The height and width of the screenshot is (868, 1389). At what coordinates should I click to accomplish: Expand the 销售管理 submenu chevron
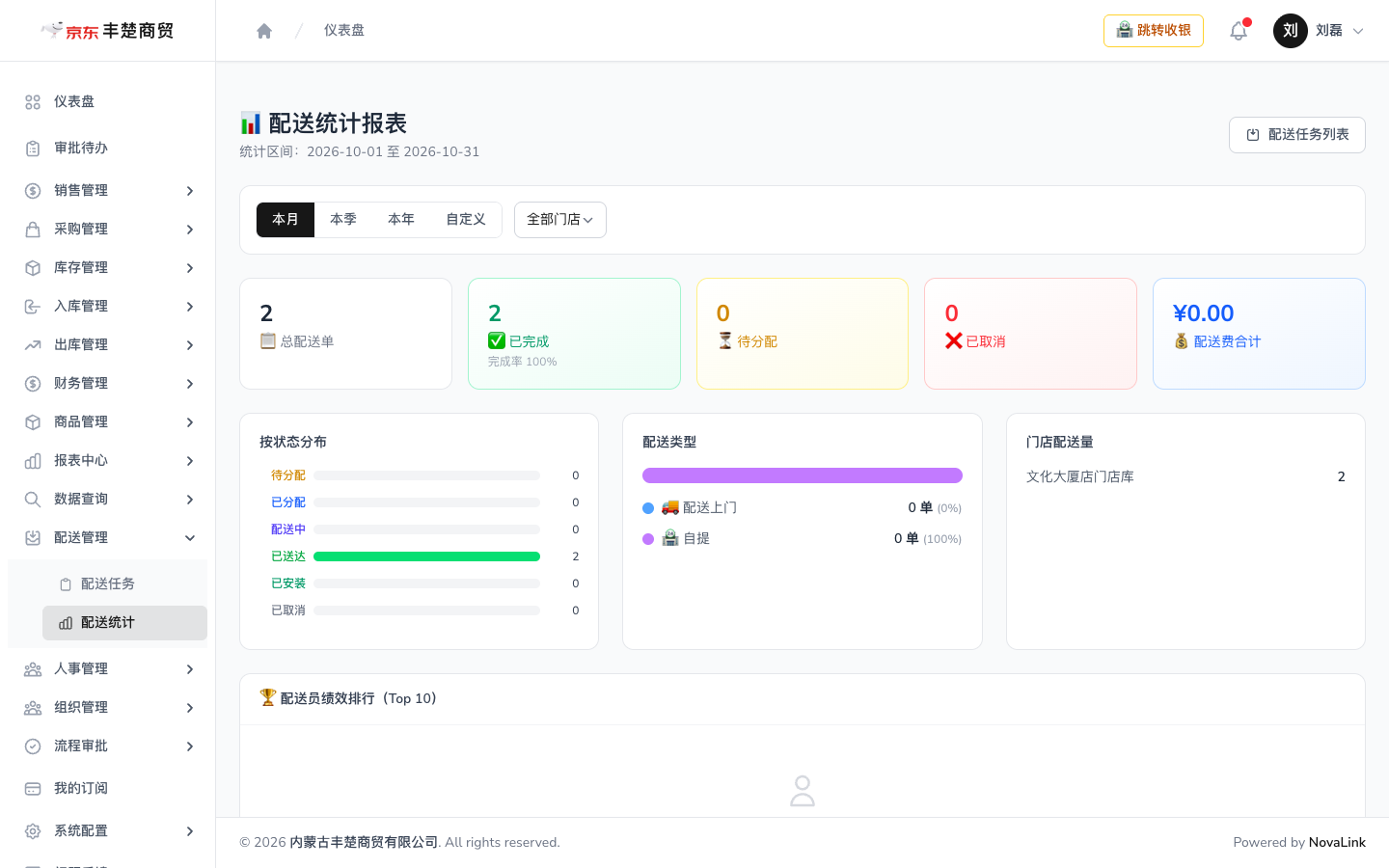coord(190,191)
